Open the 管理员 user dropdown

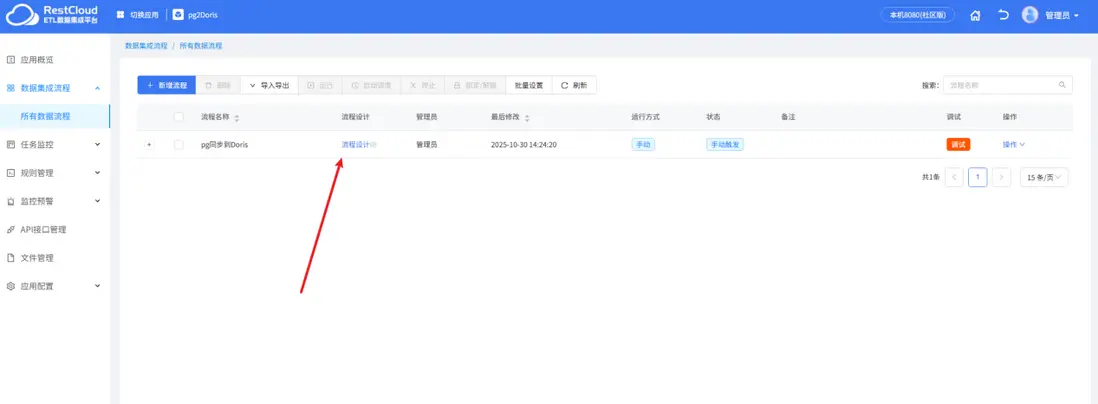tap(1060, 15)
